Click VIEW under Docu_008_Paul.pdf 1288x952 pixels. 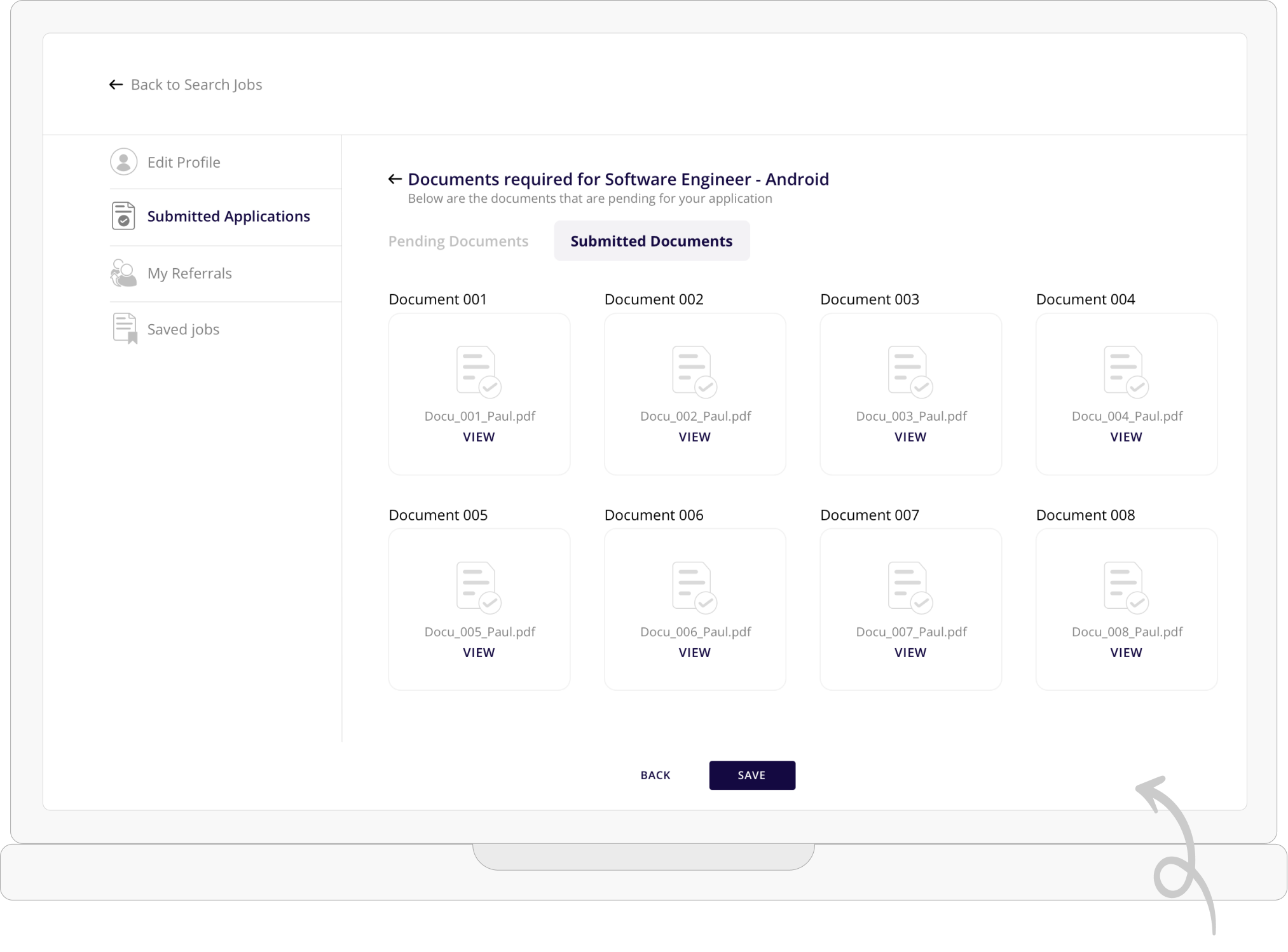(1126, 653)
